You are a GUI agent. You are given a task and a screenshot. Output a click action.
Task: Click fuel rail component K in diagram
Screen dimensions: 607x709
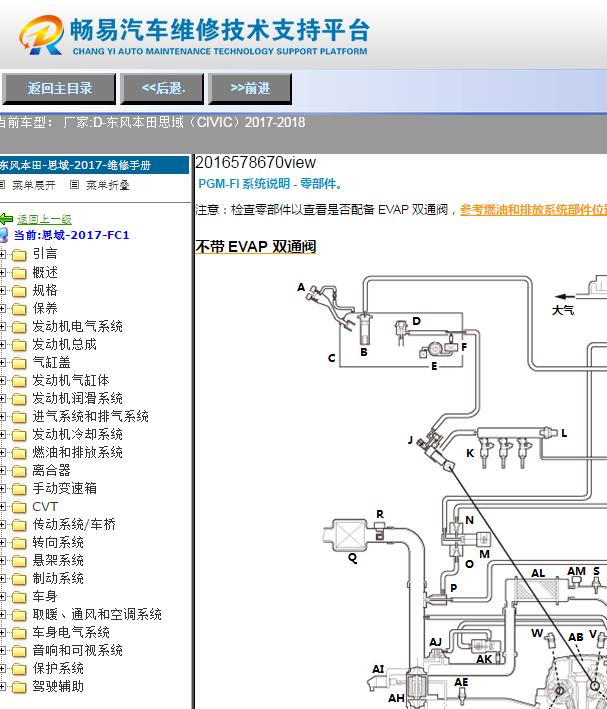pos(507,447)
